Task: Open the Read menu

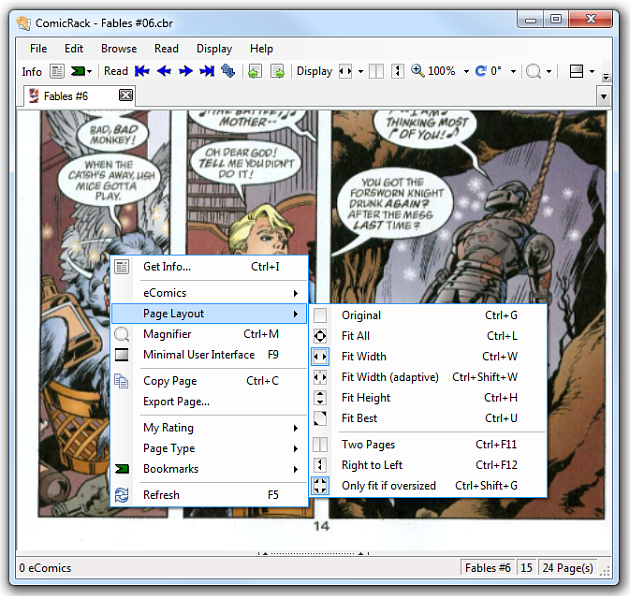Action: click(166, 49)
